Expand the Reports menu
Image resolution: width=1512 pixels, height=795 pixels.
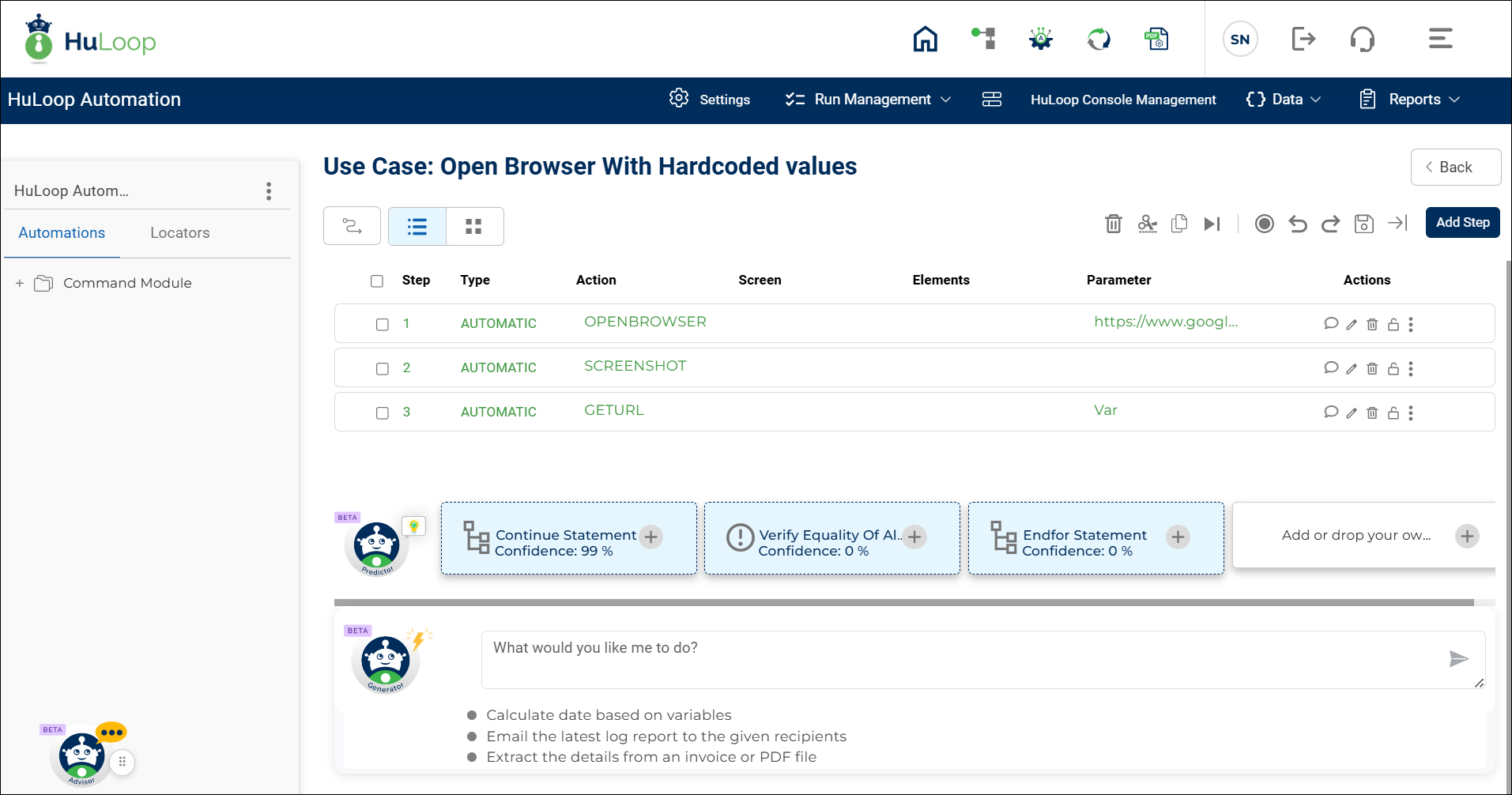1409,100
